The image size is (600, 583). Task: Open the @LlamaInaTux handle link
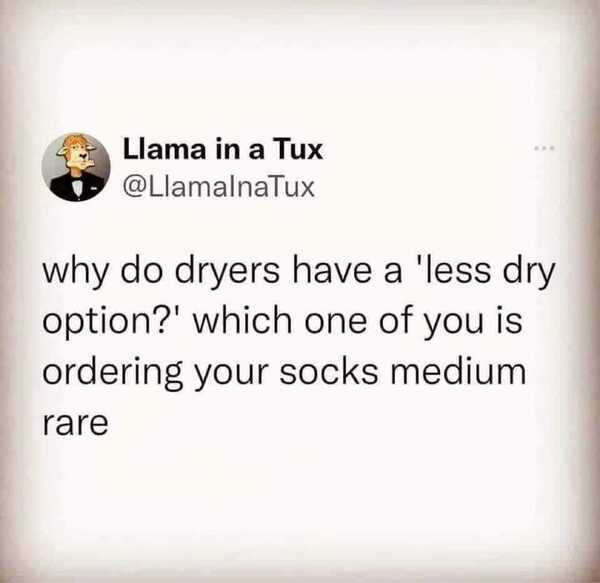pyautogui.click(x=218, y=187)
